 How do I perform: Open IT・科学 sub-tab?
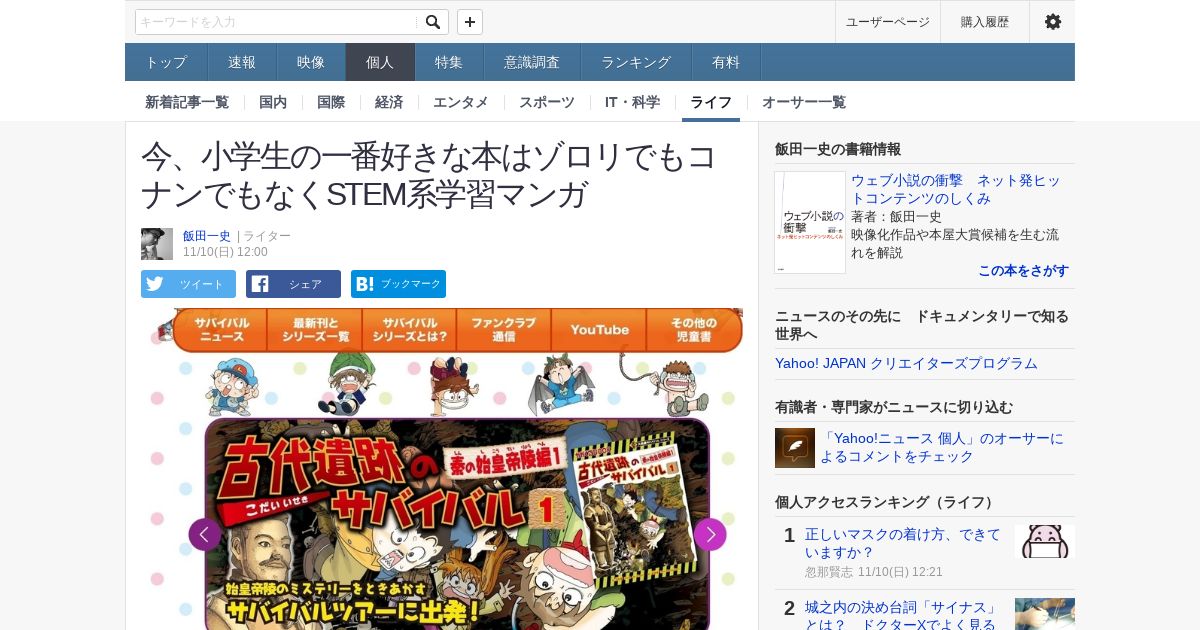click(x=632, y=102)
